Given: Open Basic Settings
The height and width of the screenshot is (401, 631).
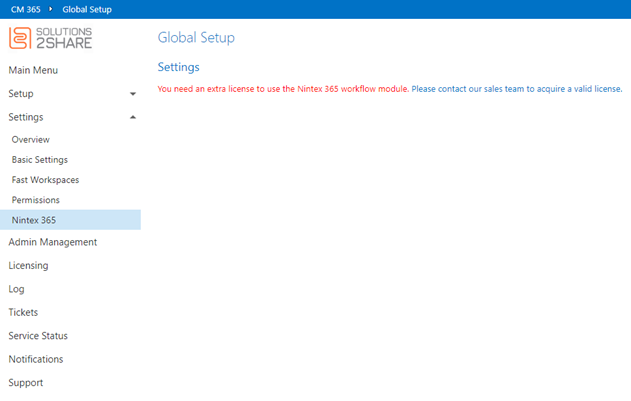Looking at the screenshot, I should (40, 160).
